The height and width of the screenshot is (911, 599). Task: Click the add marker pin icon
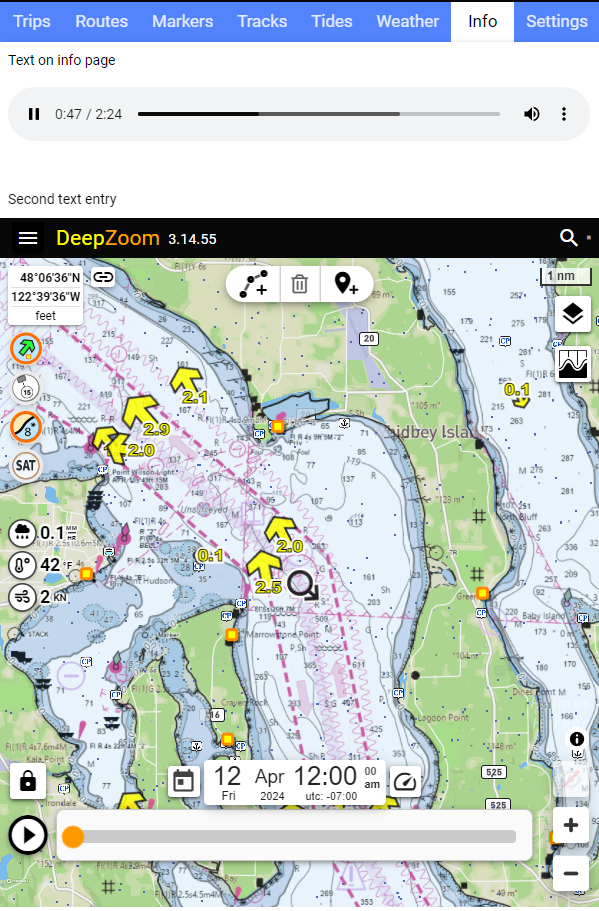[346, 284]
